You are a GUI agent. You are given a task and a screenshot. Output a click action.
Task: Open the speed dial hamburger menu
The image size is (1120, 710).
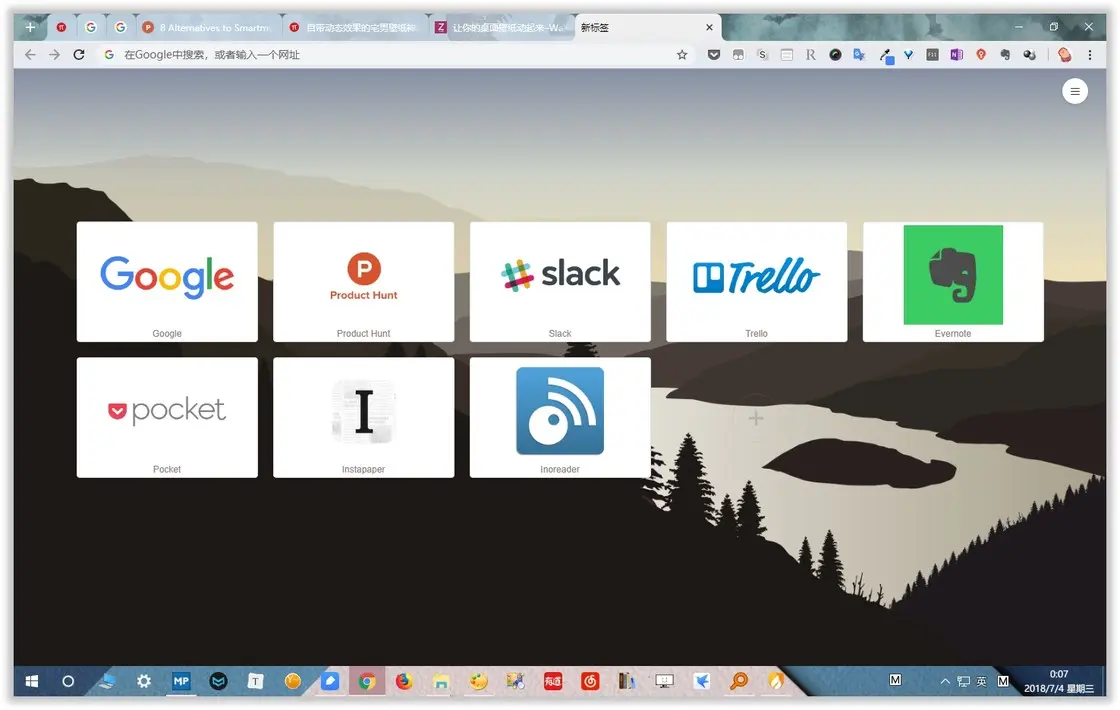click(x=1074, y=91)
